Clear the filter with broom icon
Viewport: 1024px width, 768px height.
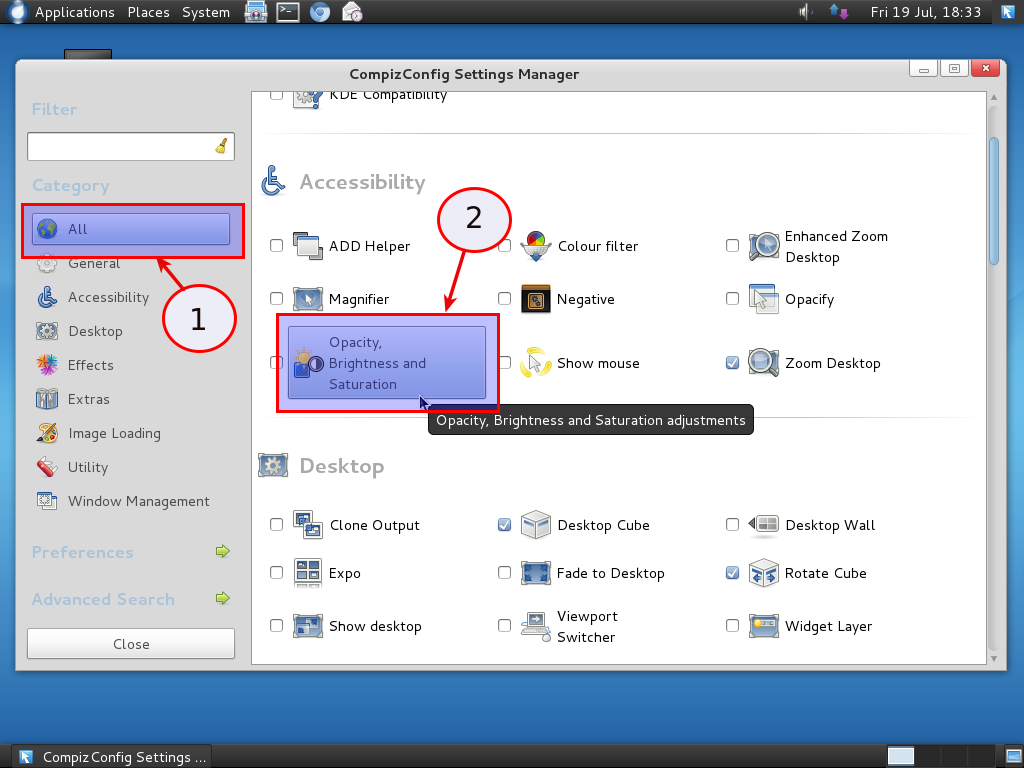pyautogui.click(x=221, y=146)
